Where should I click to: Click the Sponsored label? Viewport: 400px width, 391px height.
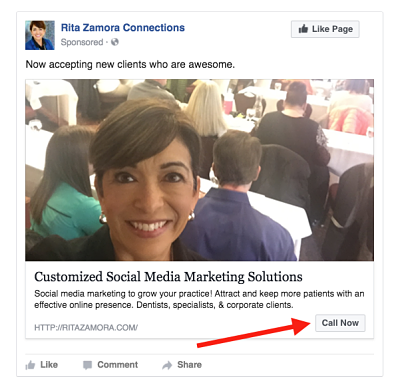pyautogui.click(x=82, y=42)
